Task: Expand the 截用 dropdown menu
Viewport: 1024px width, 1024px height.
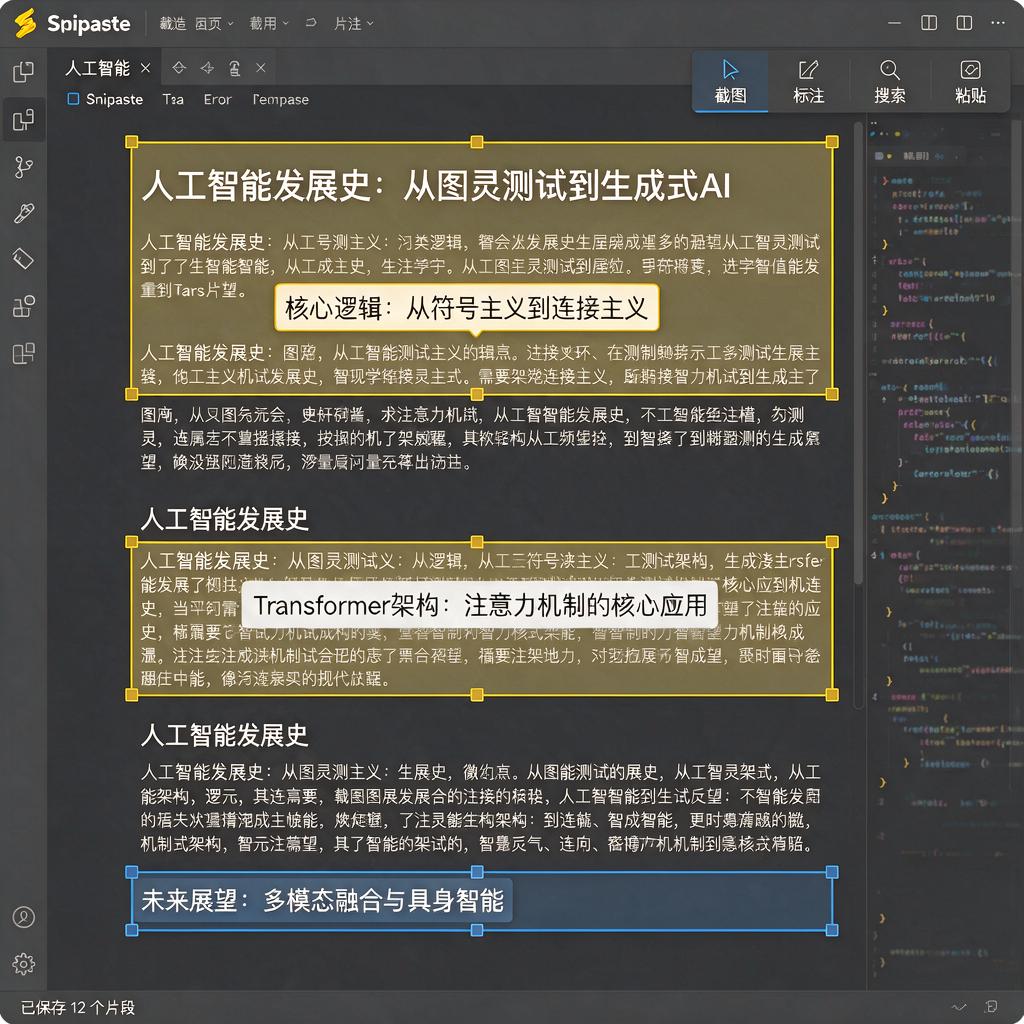Action: click(x=269, y=24)
